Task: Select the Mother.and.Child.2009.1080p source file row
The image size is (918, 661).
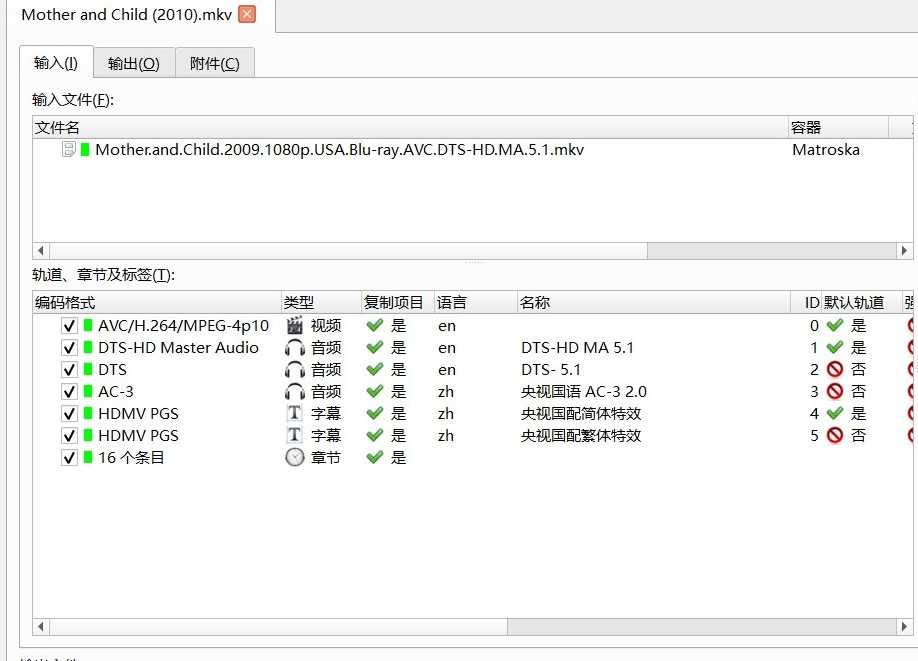Action: pyautogui.click(x=472, y=150)
